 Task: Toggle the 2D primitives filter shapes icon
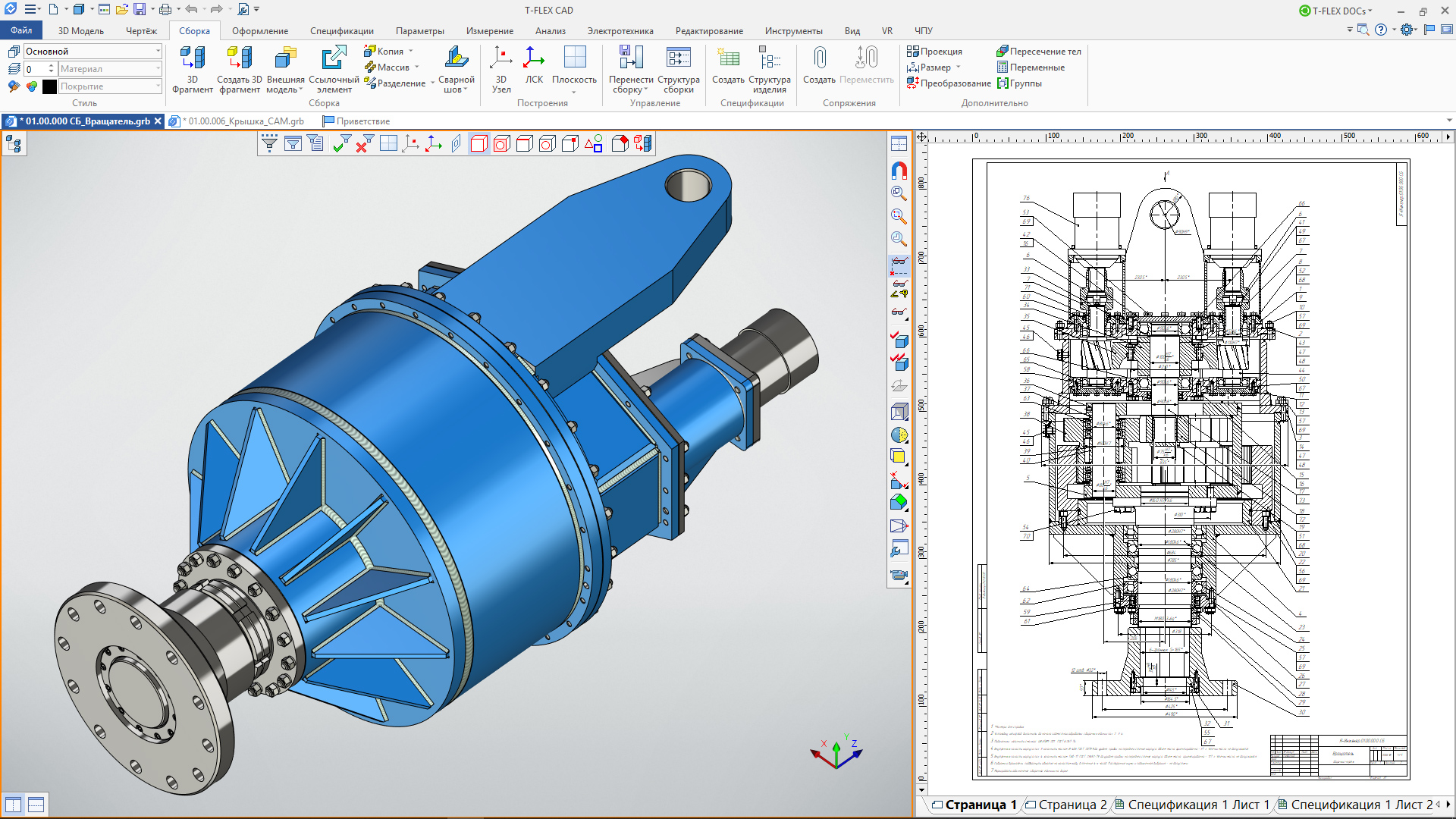pos(594,143)
